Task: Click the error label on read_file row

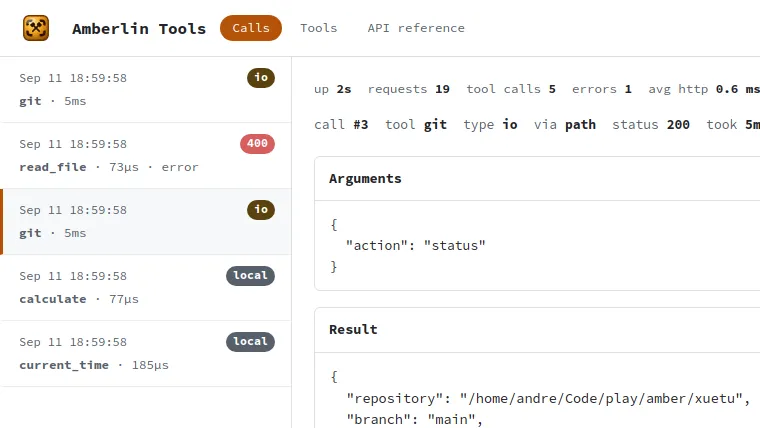Action: pos(180,167)
